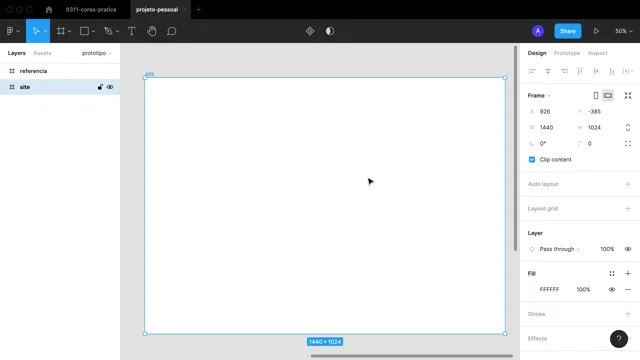
Task: Select the Comment tool
Action: (x=171, y=31)
